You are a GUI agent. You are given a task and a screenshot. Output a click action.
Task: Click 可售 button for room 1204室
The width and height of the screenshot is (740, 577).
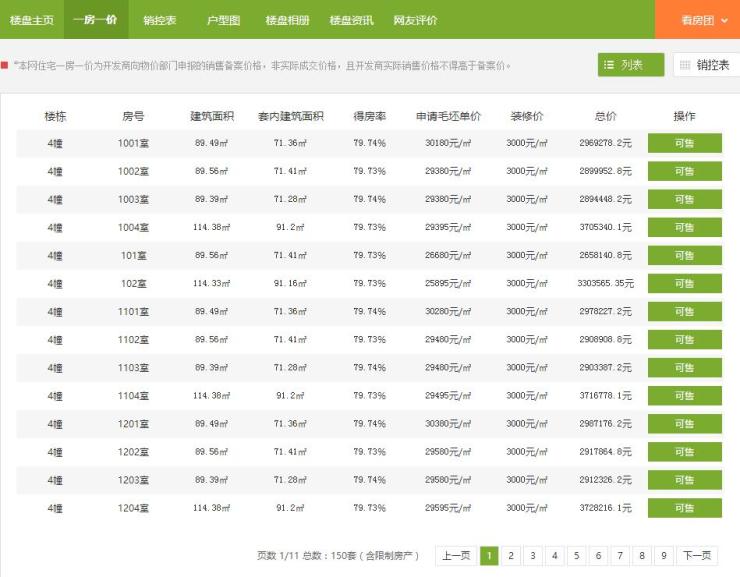click(684, 508)
